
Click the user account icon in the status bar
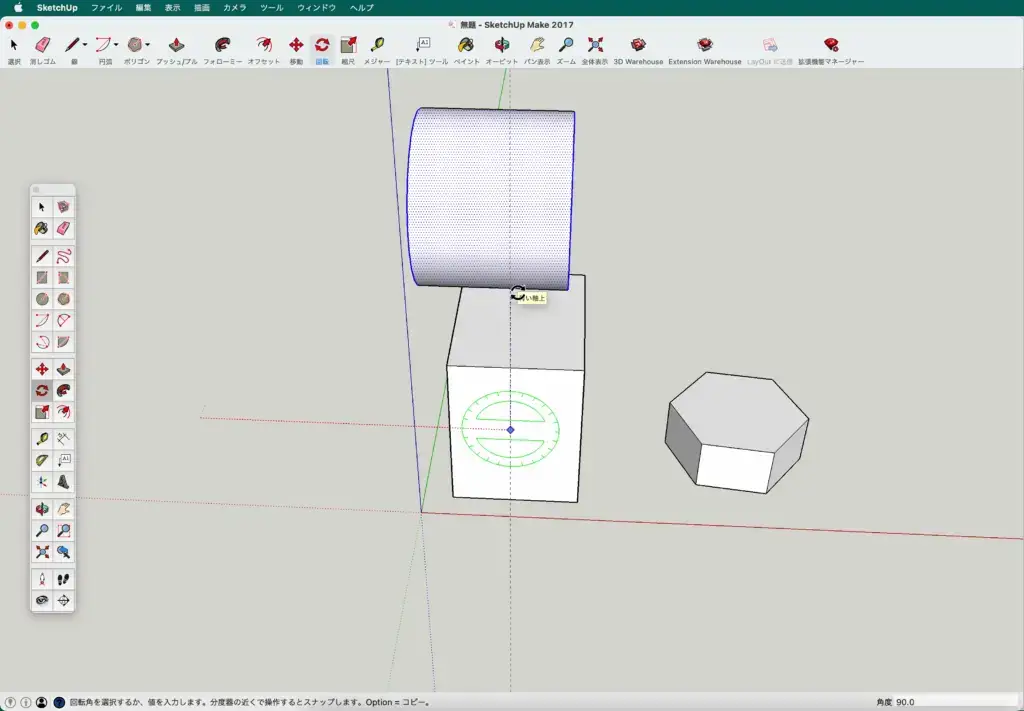click(42, 703)
